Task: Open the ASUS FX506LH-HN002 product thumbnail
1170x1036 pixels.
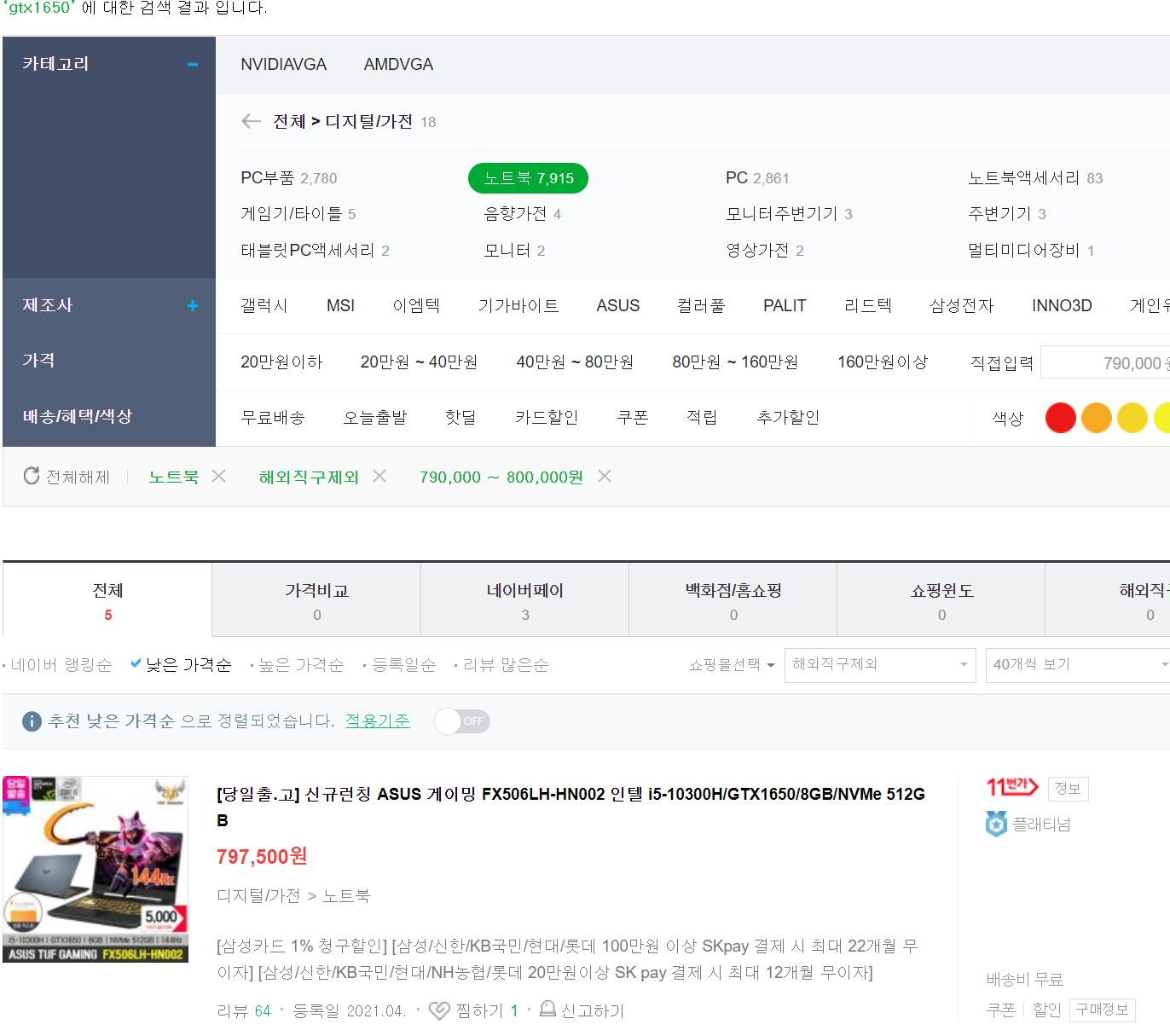Action: pos(96,869)
